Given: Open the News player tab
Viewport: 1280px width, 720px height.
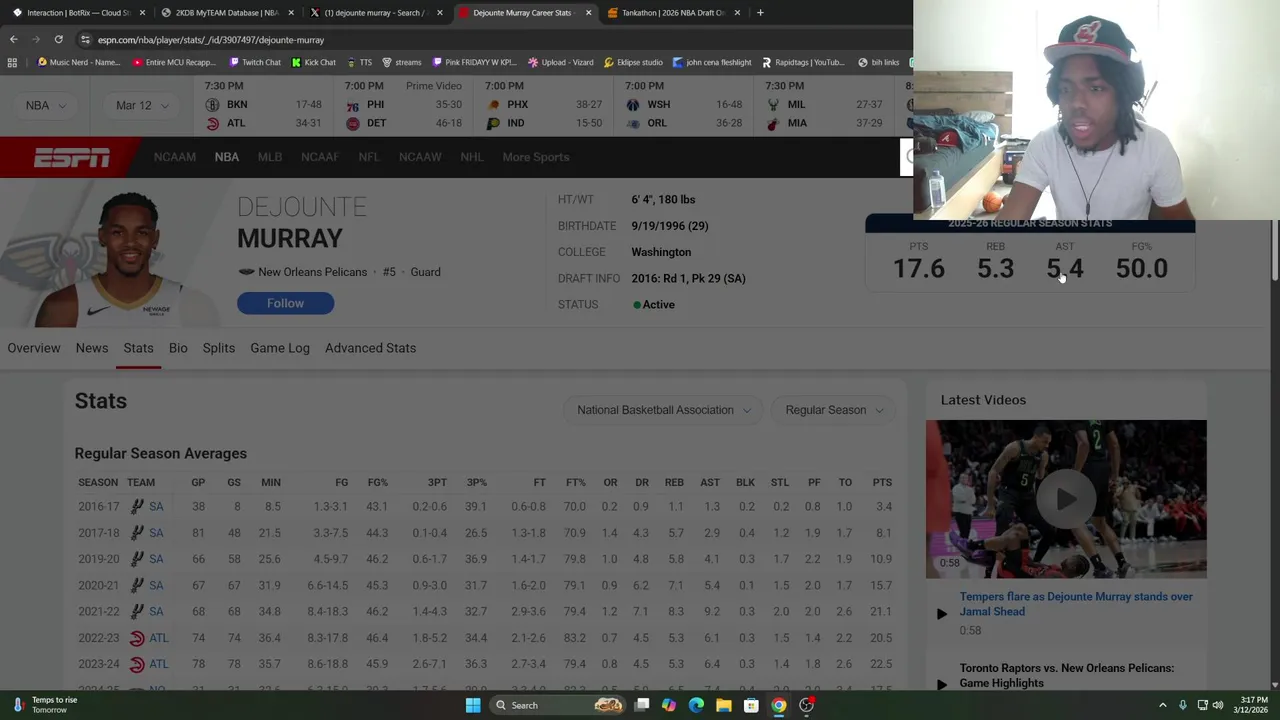Looking at the screenshot, I should (x=92, y=348).
